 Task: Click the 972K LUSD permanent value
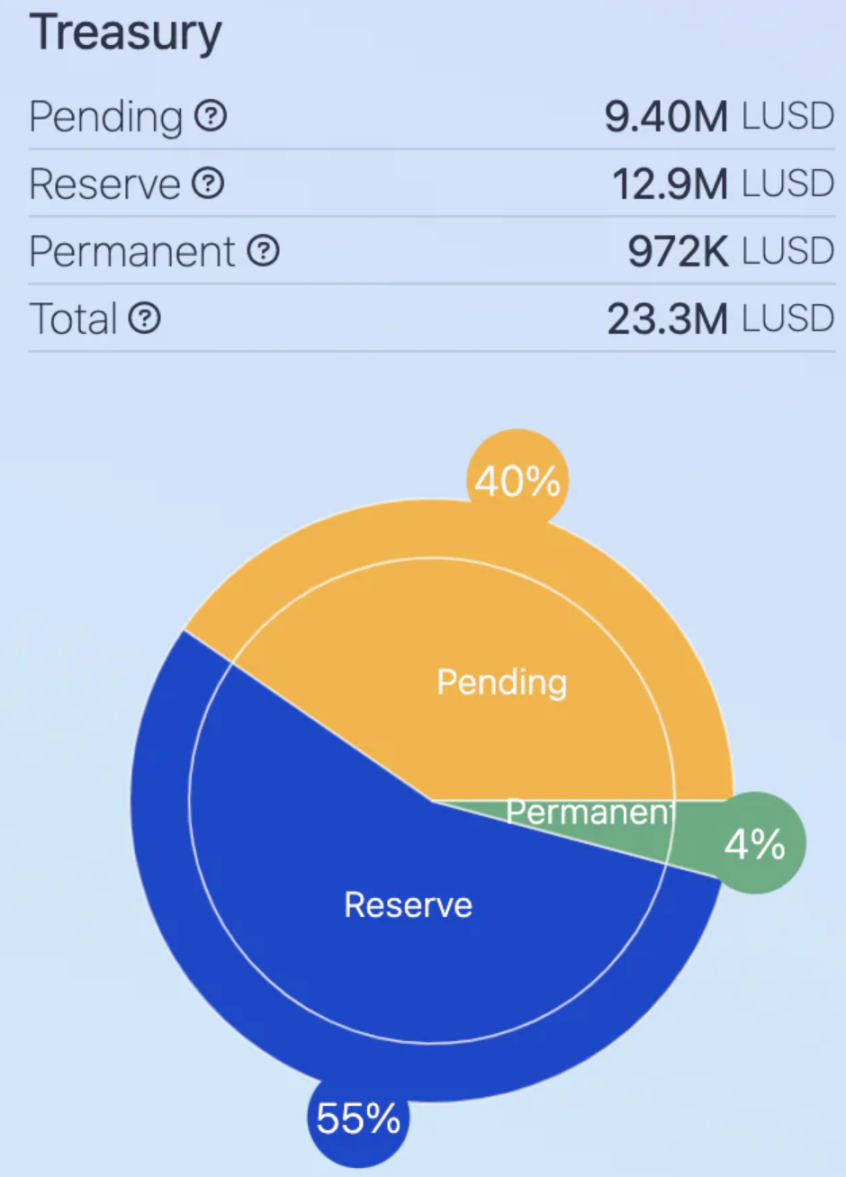click(x=730, y=251)
